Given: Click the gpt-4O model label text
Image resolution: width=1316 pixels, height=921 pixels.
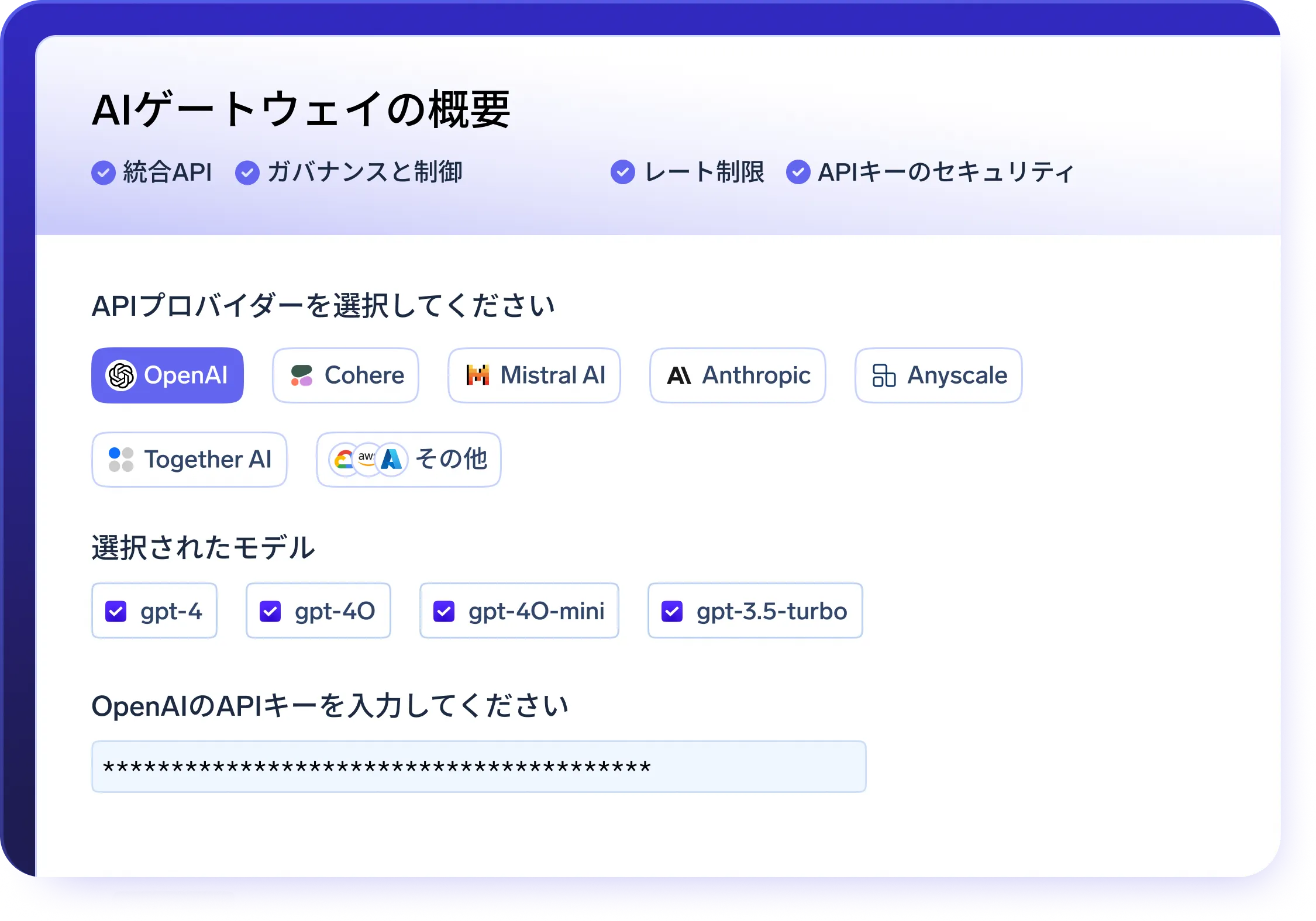Looking at the screenshot, I should point(335,612).
